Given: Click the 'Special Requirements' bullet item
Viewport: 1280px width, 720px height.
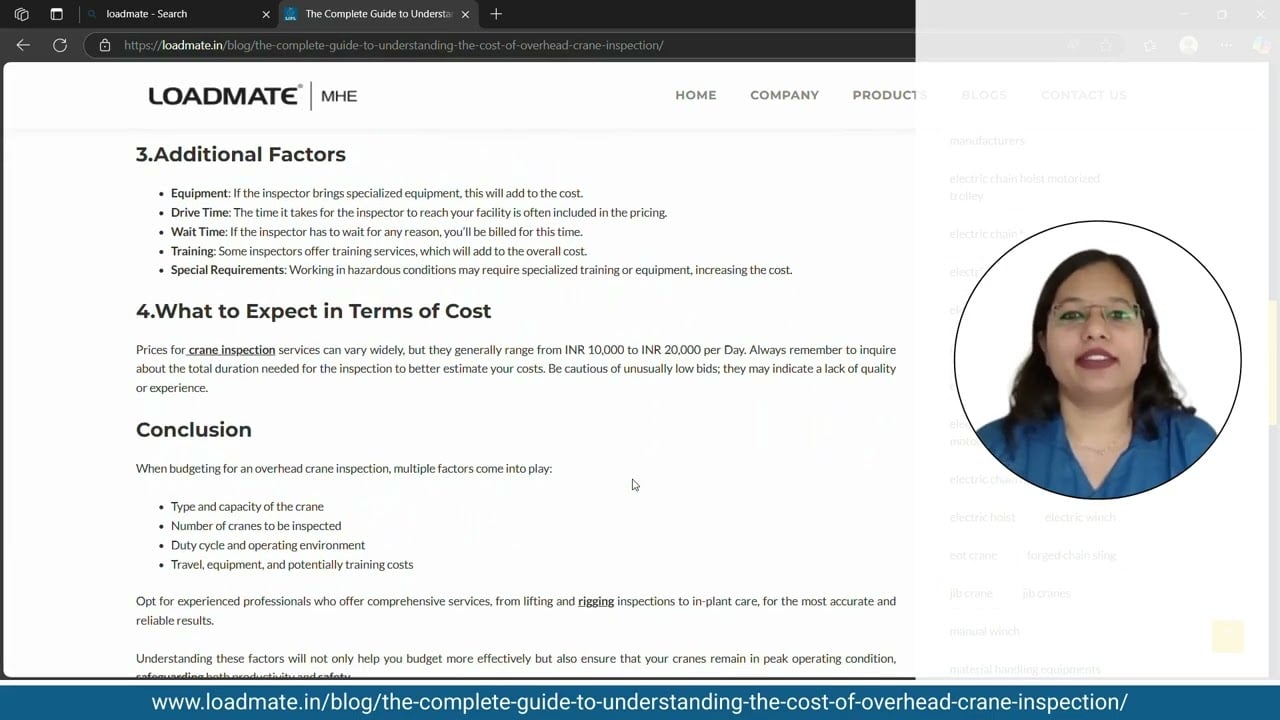Looking at the screenshot, I should pyautogui.click(x=481, y=270).
